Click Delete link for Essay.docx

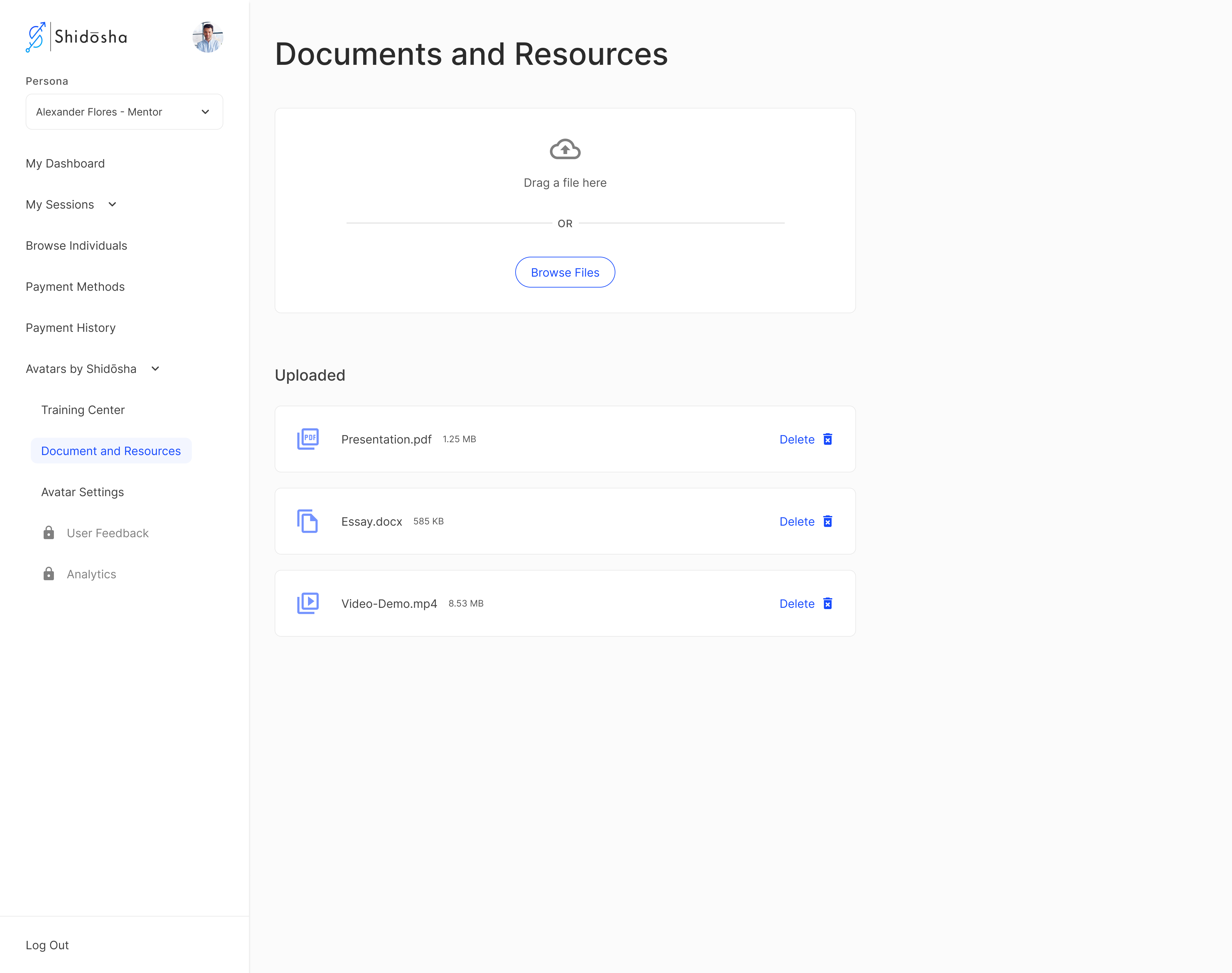pyautogui.click(x=796, y=521)
